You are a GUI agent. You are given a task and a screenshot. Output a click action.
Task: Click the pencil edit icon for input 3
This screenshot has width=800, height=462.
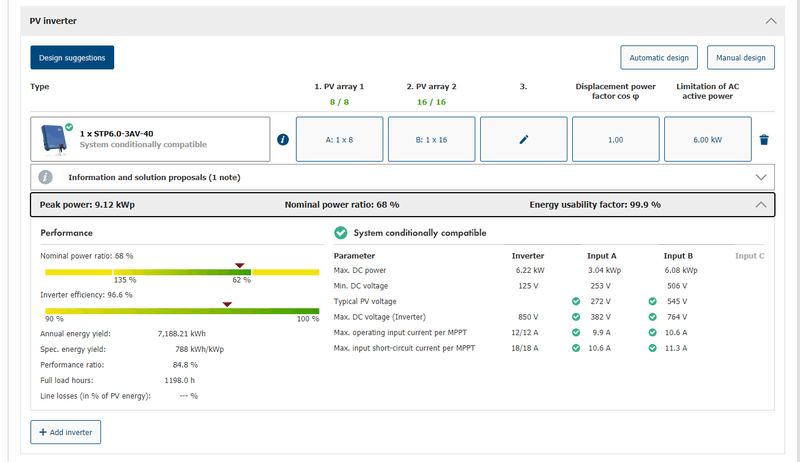point(523,139)
